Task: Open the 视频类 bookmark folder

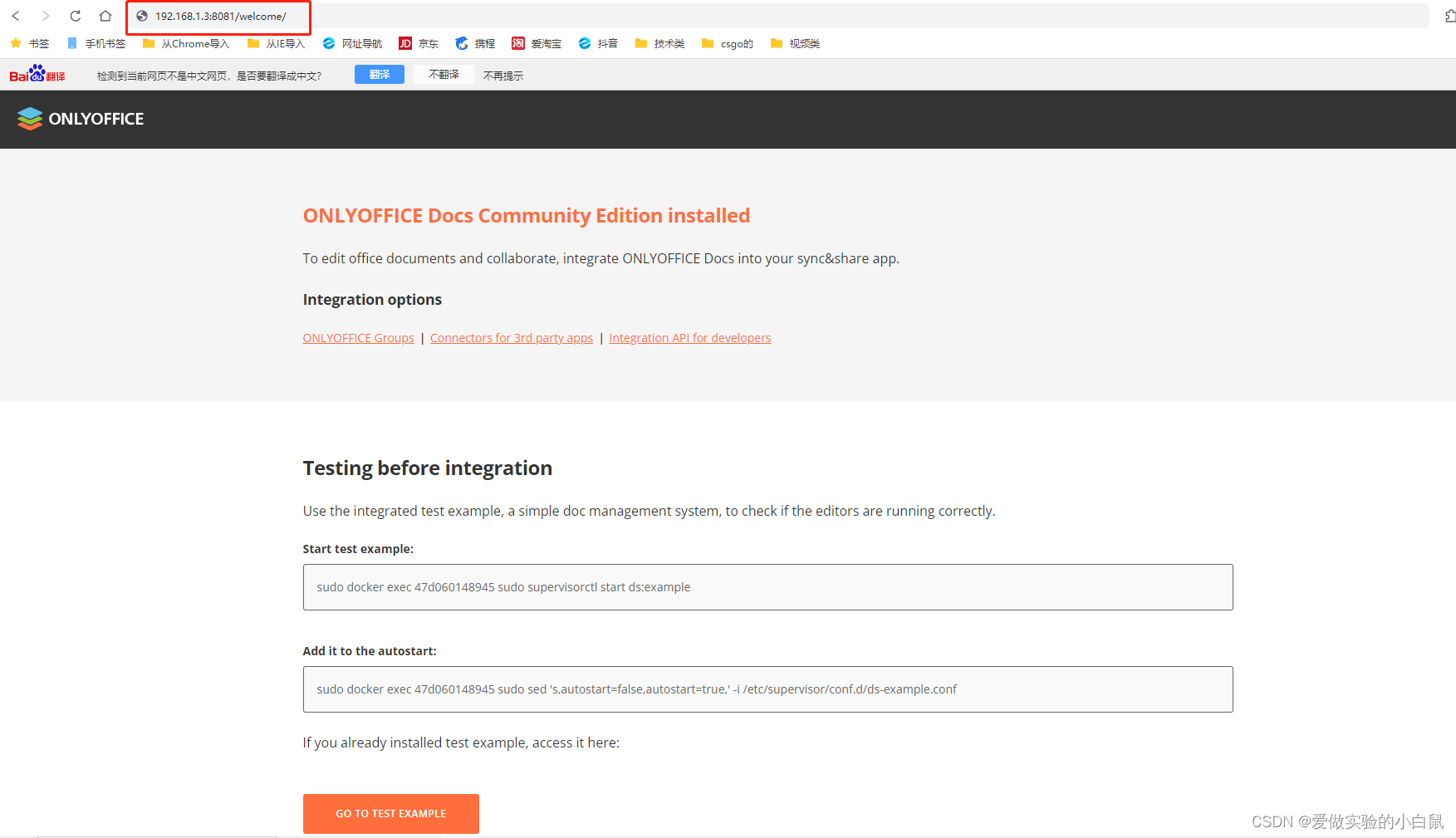Action: 795,43
